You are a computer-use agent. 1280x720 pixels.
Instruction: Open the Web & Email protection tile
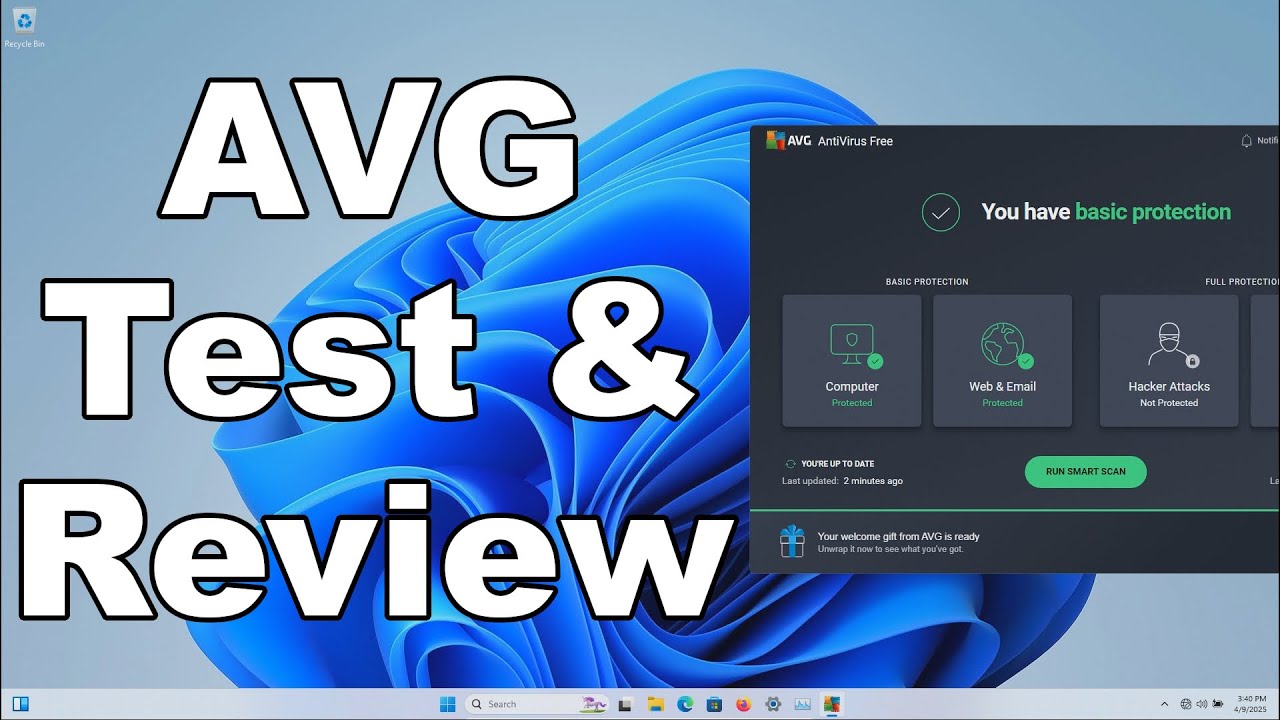click(x=1002, y=361)
